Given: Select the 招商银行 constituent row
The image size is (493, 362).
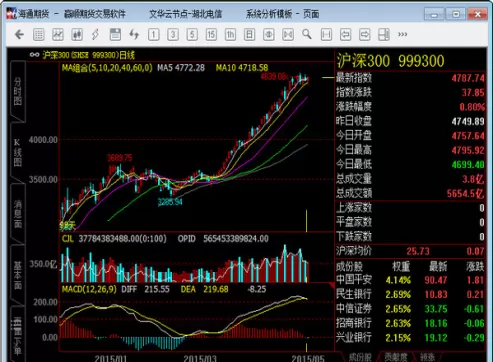Looking at the screenshot, I should [x=410, y=323].
